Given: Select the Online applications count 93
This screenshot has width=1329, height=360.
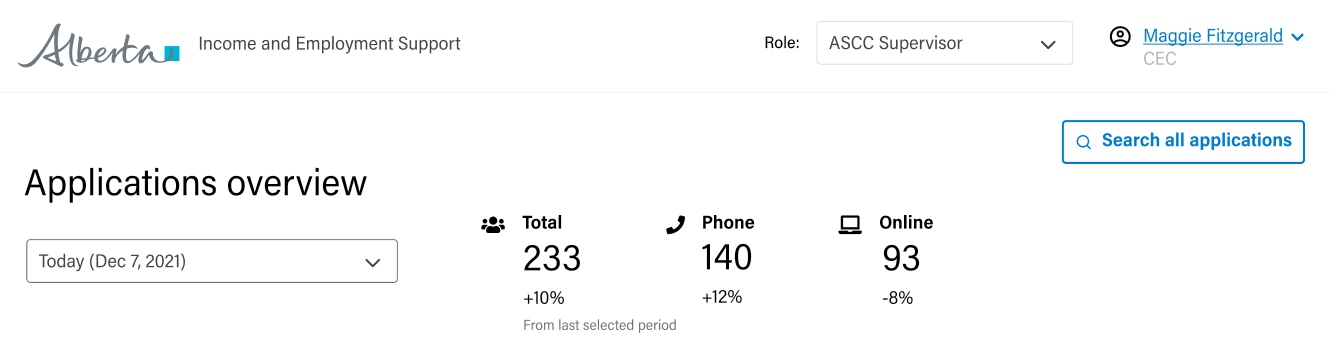Looking at the screenshot, I should tap(901, 259).
